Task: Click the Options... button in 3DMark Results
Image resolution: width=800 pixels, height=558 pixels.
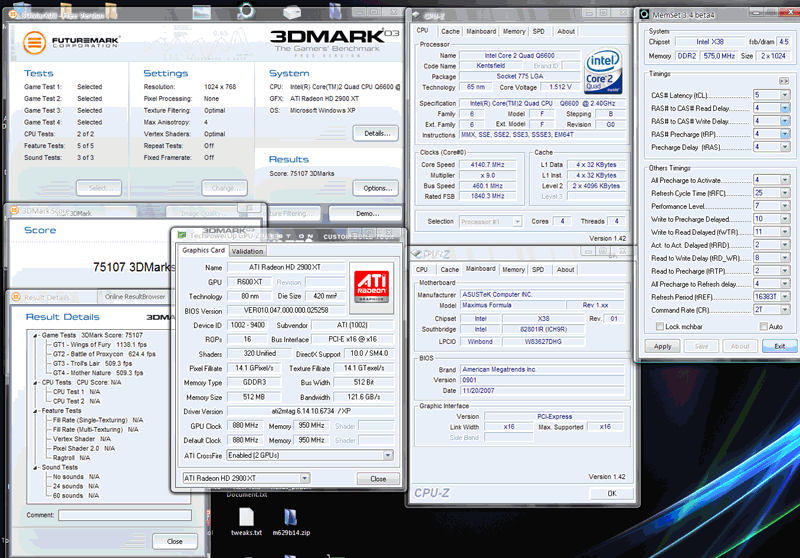Action: [377, 188]
